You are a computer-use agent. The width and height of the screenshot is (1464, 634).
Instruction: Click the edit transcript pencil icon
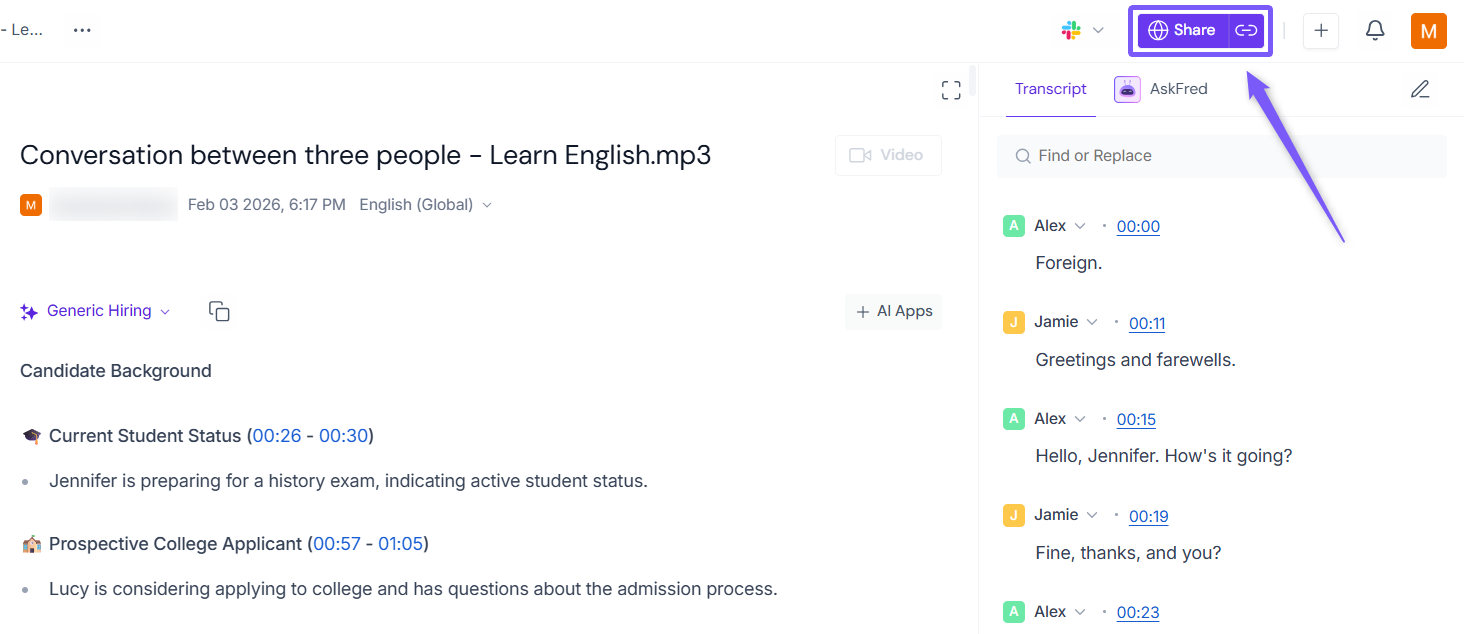(x=1420, y=89)
